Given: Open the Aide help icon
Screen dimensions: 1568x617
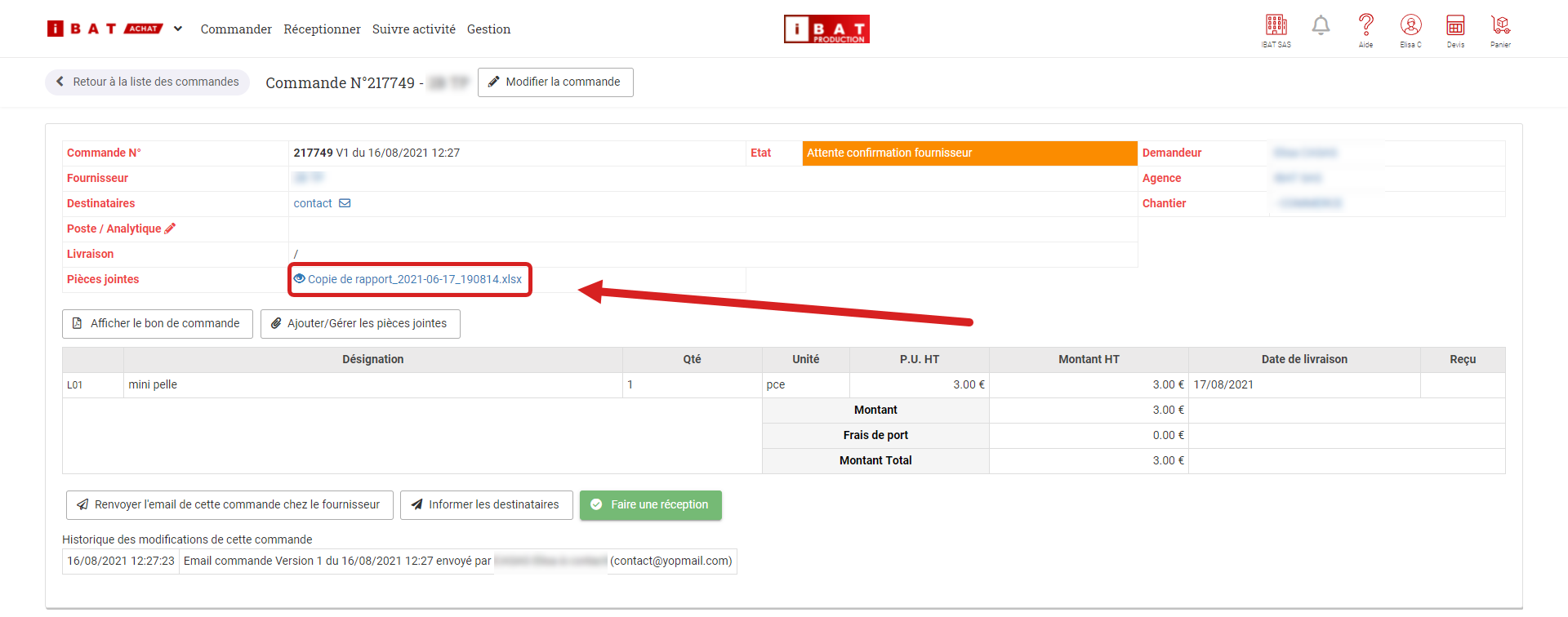Looking at the screenshot, I should click(x=1365, y=26).
